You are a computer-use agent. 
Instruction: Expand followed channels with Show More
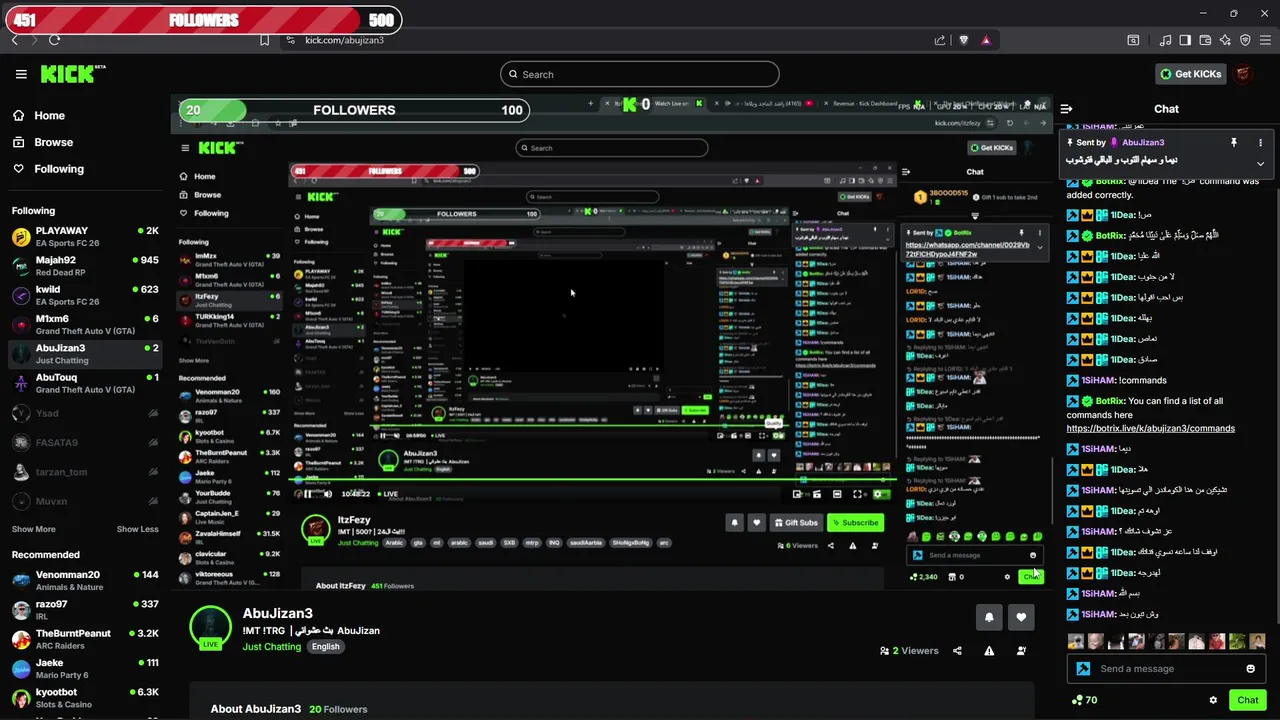click(x=34, y=529)
